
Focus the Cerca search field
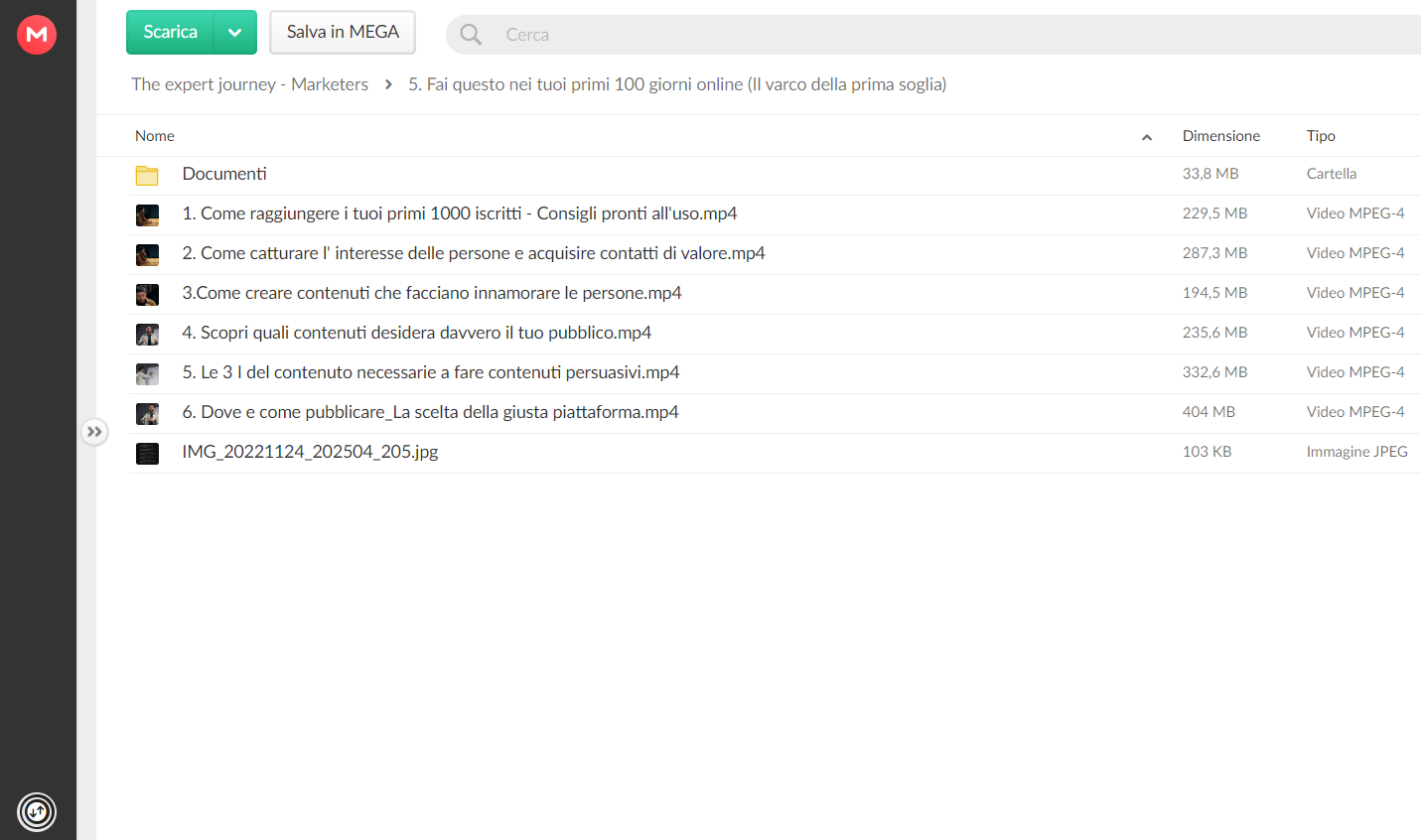tap(933, 35)
